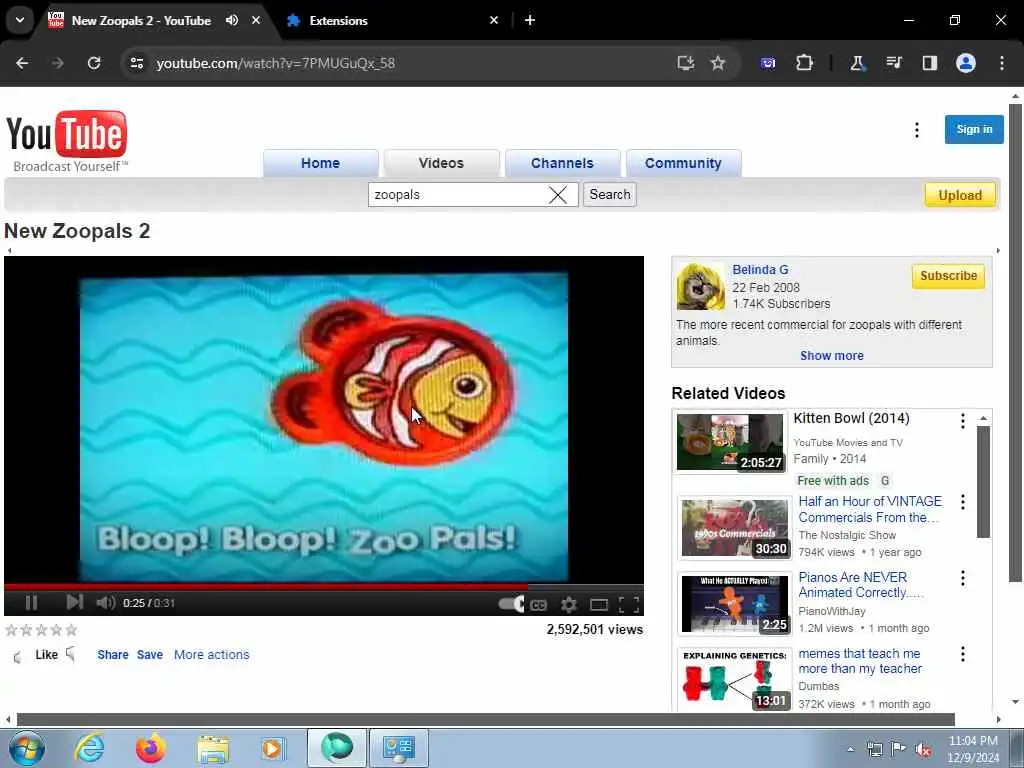The image size is (1024, 768).
Task: Rate the video with the fifth star
Action: pos(71,630)
